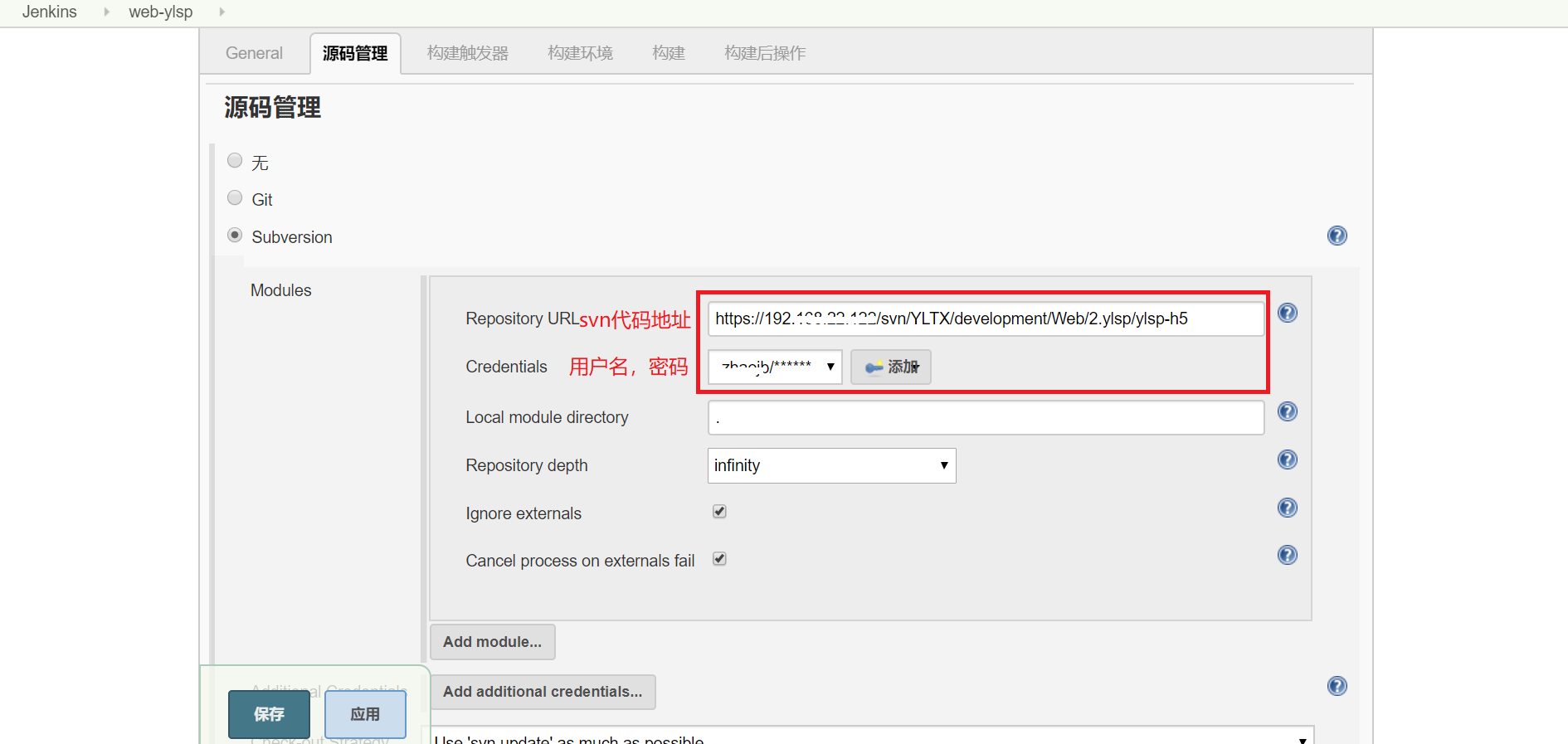The height and width of the screenshot is (744, 1568).
Task: Show help for Repository depth
Action: tap(1287, 460)
